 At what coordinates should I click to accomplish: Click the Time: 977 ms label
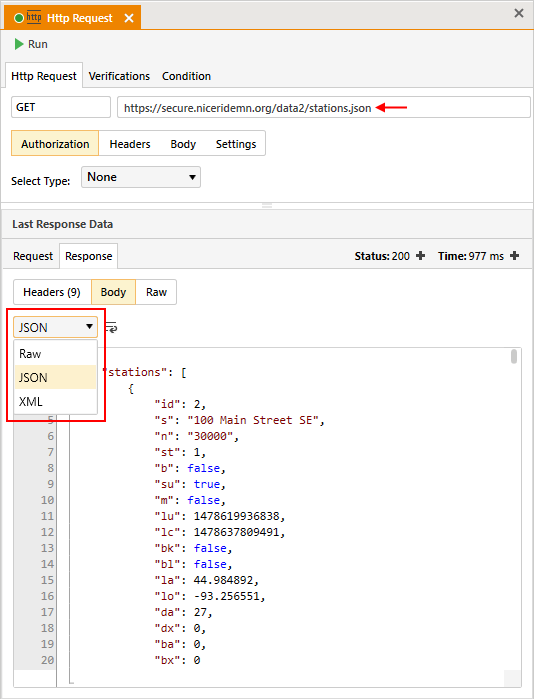pos(471,256)
